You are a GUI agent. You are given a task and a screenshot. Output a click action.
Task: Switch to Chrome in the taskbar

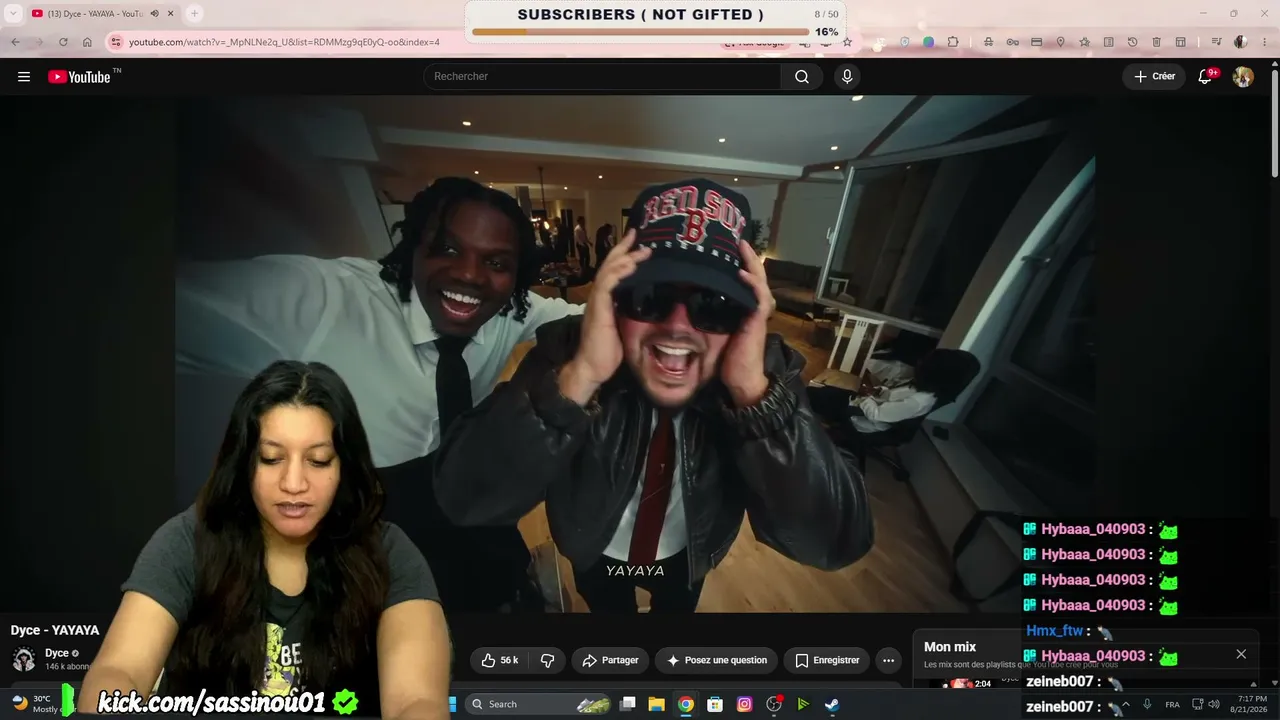685,704
